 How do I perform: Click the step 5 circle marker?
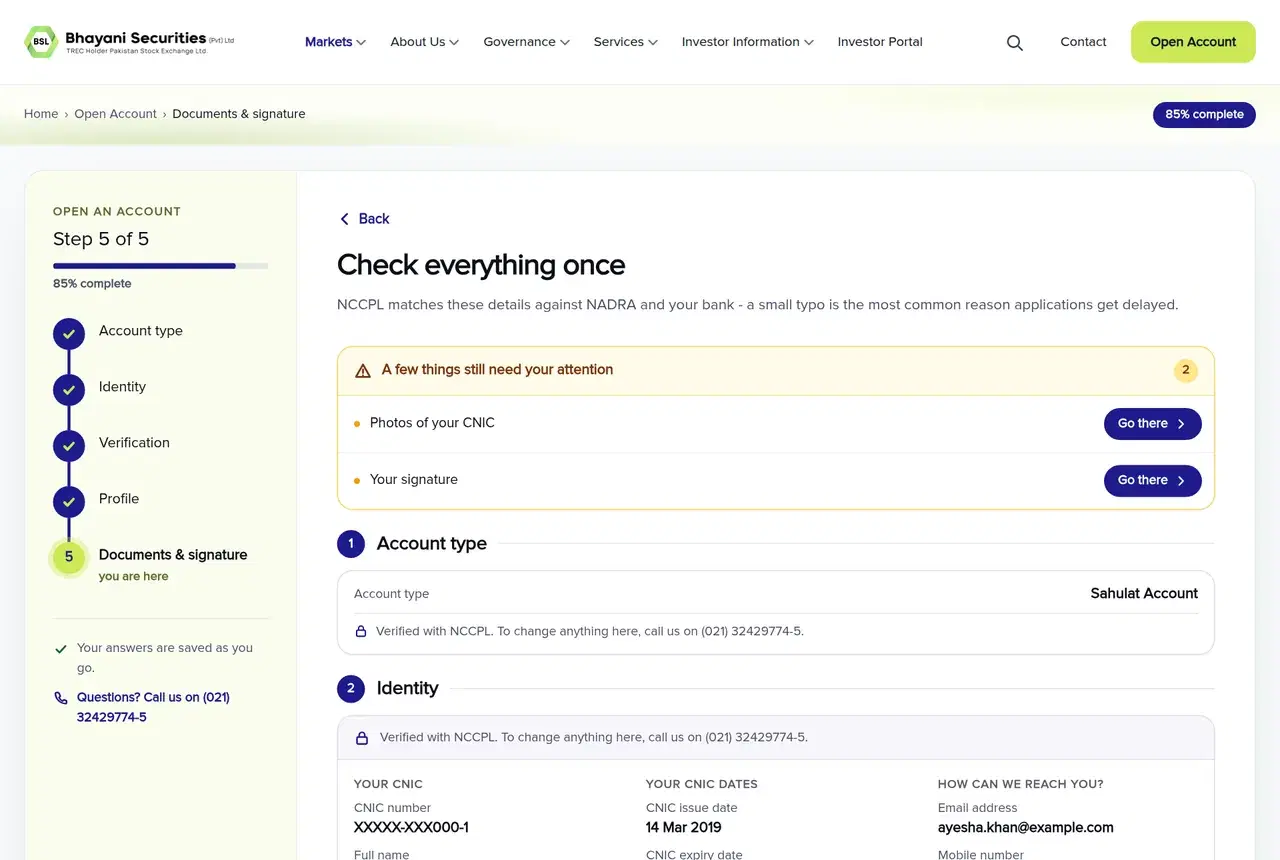tap(69, 558)
